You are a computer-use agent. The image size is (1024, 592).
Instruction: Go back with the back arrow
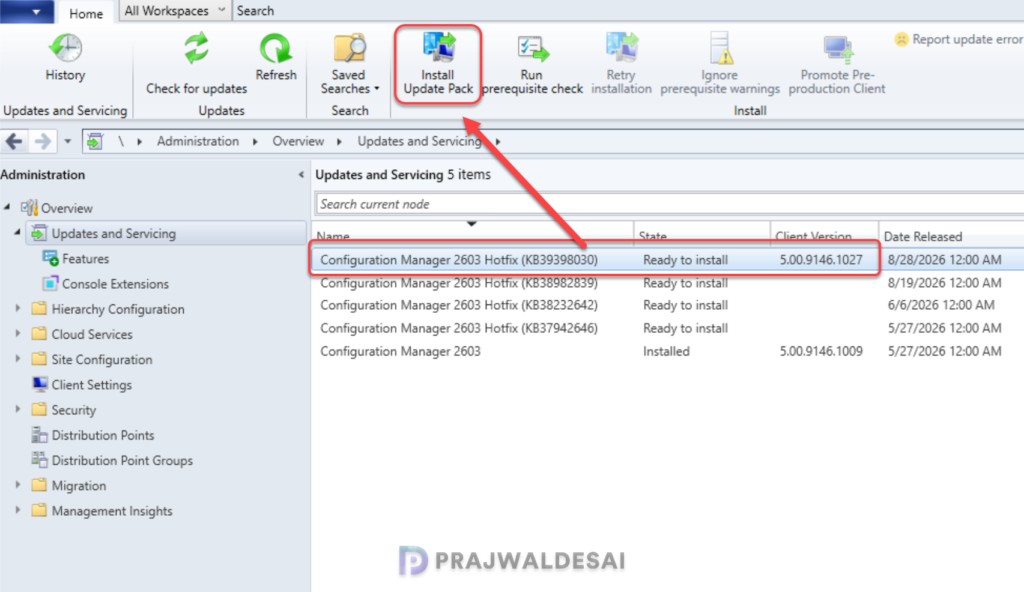(14, 140)
